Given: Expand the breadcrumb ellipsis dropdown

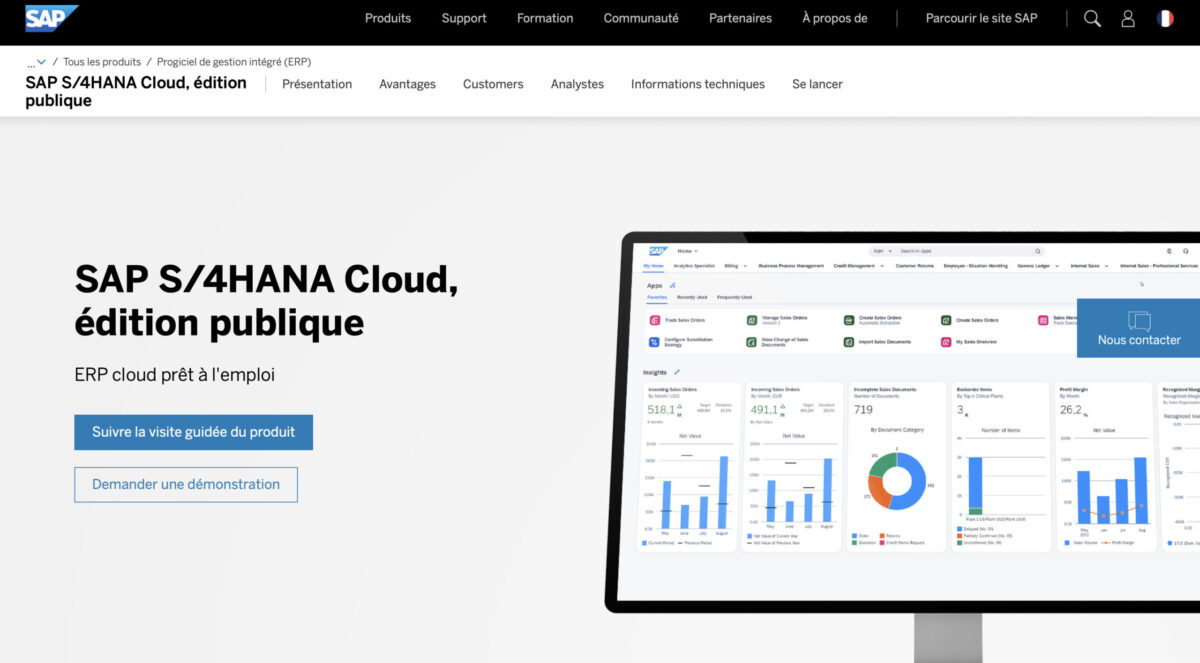Looking at the screenshot, I should click(36, 62).
